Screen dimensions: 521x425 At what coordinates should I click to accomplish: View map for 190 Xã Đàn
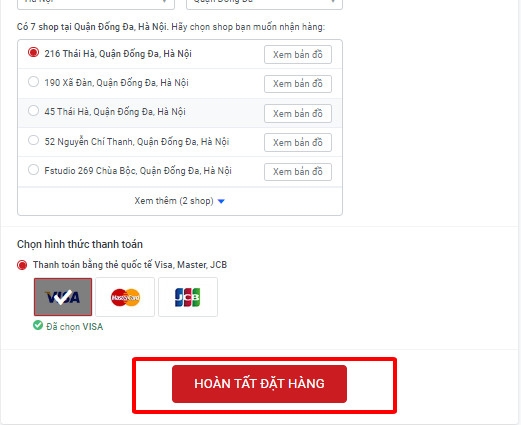298,84
